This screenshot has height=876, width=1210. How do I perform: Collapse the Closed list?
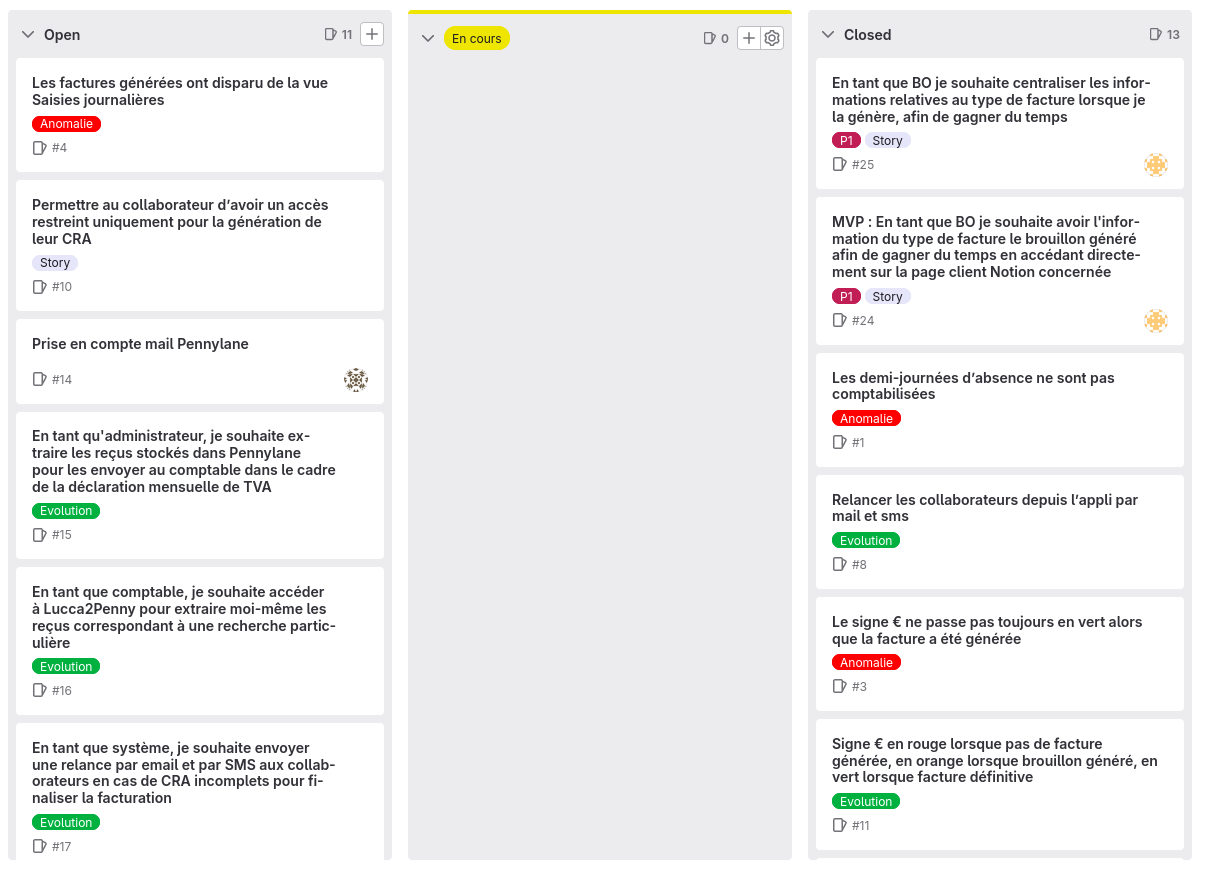point(827,35)
